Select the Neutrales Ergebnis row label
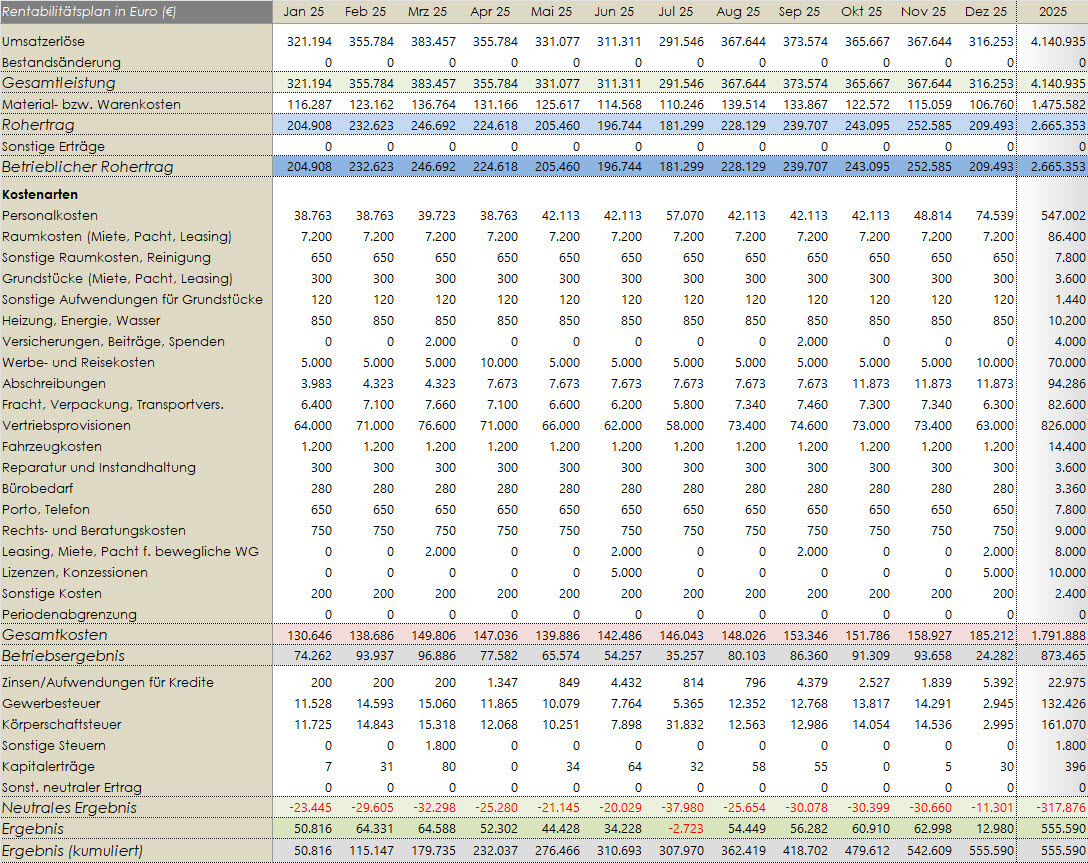1088x863 pixels. [x=69, y=808]
